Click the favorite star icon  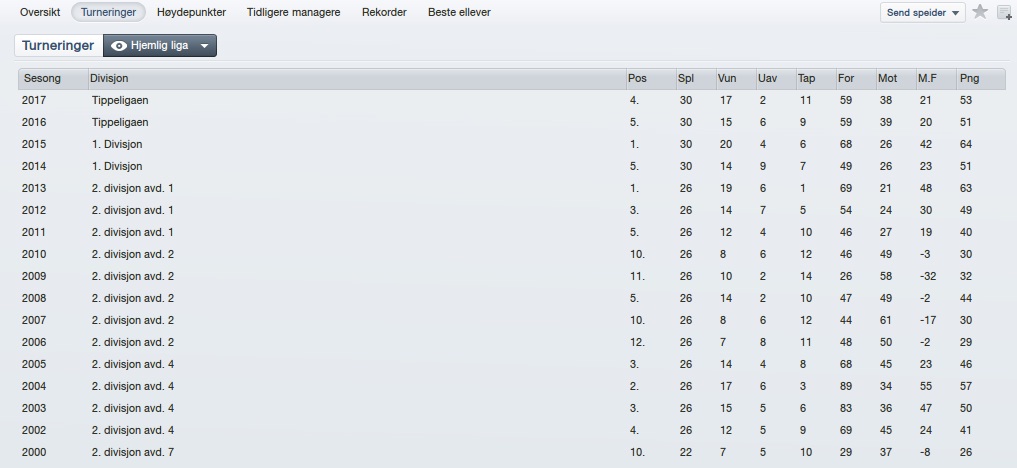coord(980,12)
